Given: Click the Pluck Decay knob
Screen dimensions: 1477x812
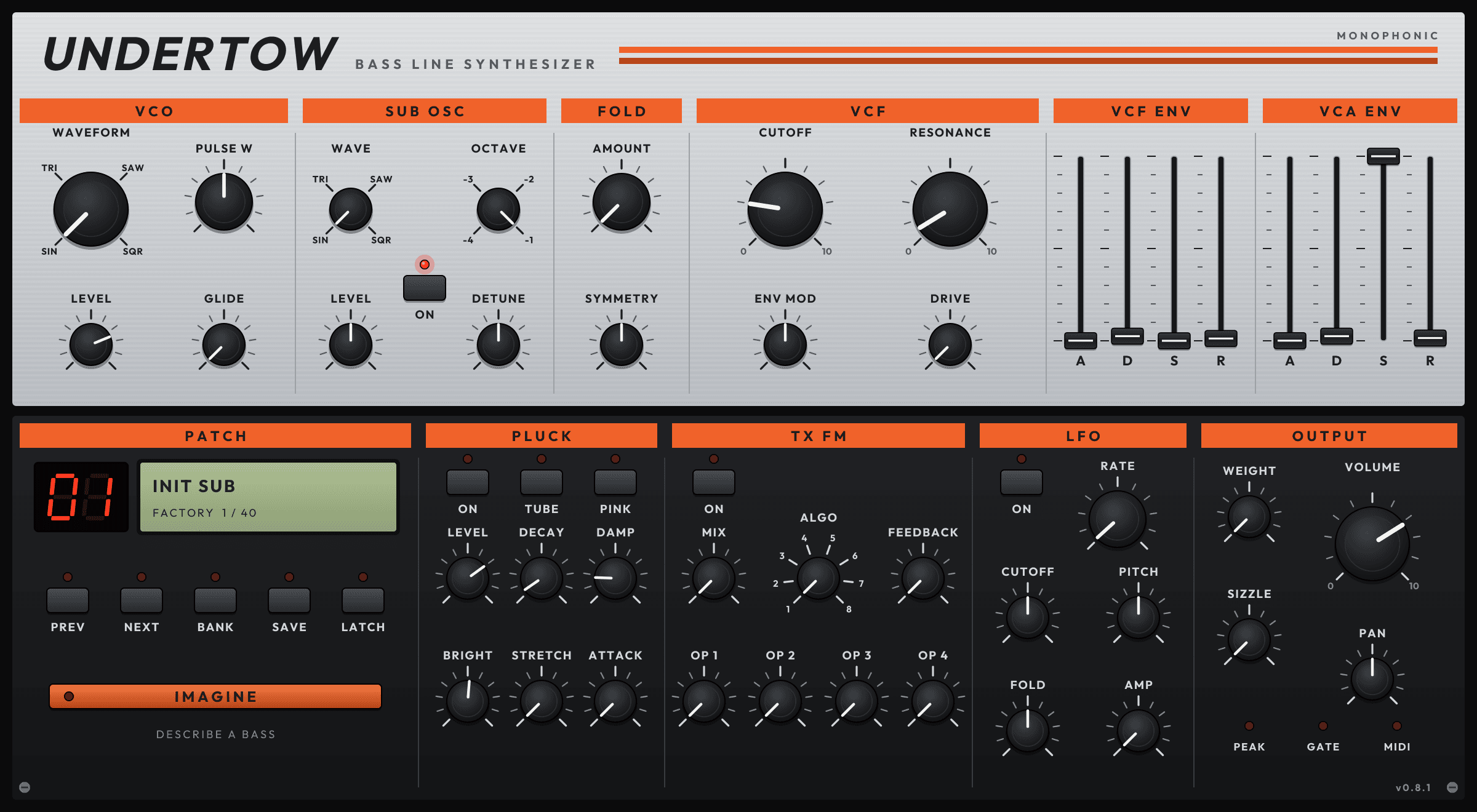Looking at the screenshot, I should tap(542, 578).
